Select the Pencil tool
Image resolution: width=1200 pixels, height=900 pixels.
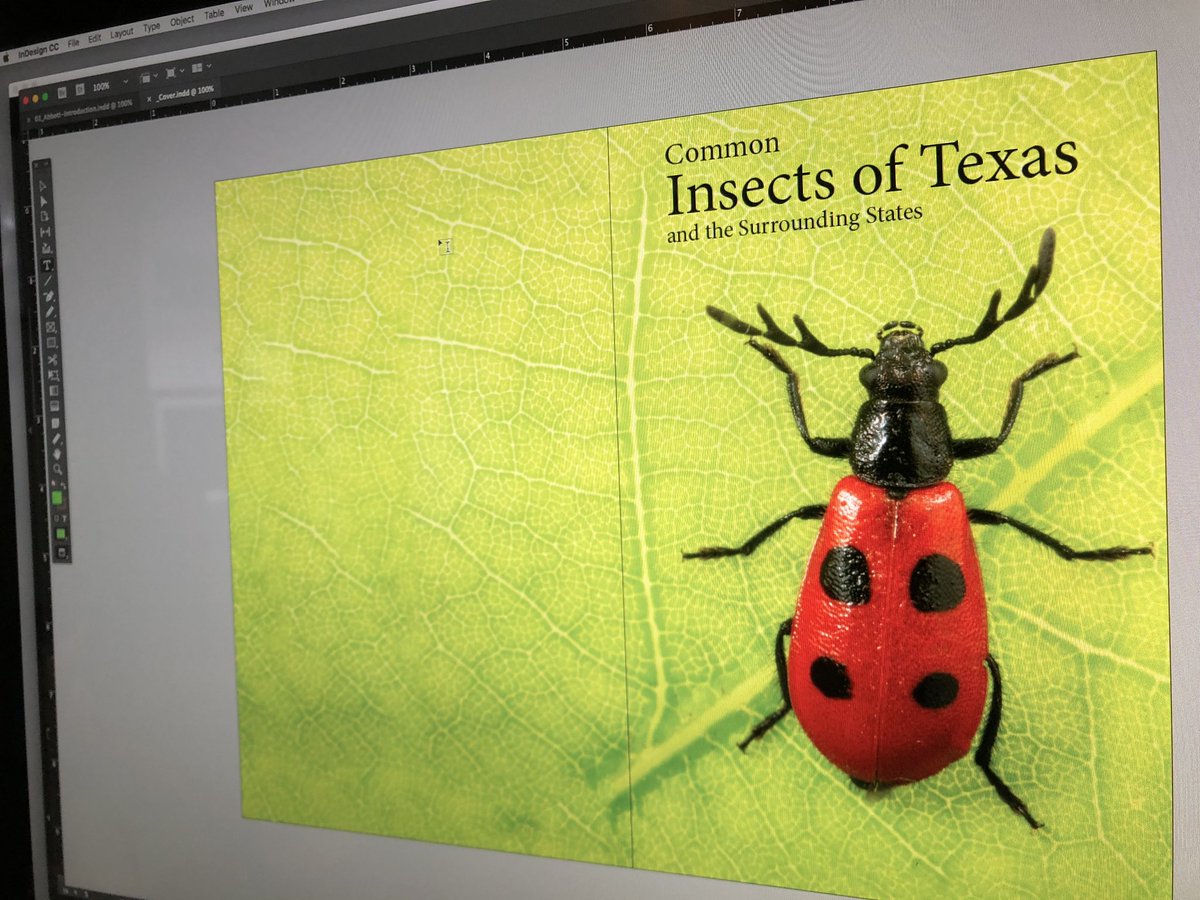coord(50,311)
